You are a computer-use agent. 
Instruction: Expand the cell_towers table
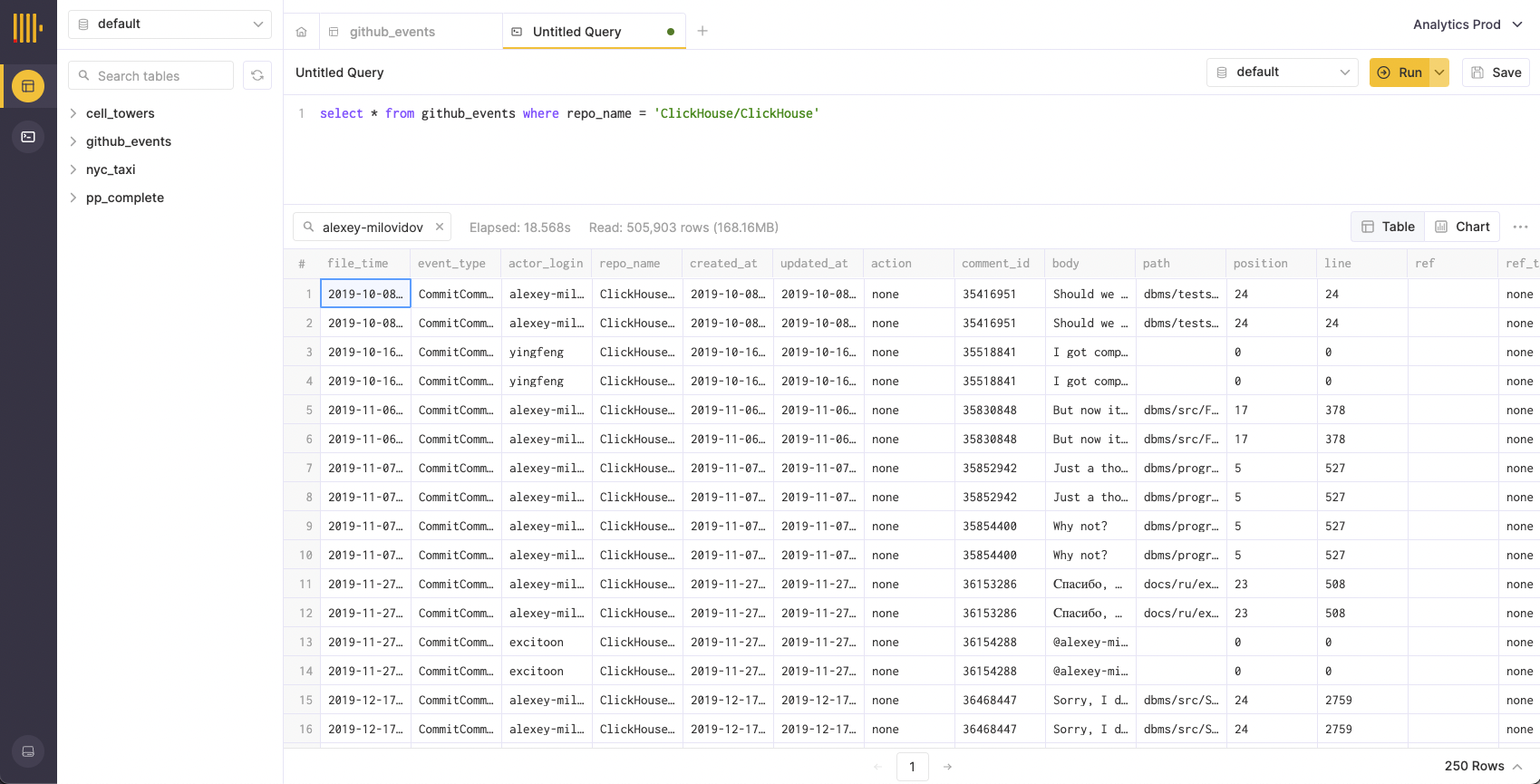point(73,113)
